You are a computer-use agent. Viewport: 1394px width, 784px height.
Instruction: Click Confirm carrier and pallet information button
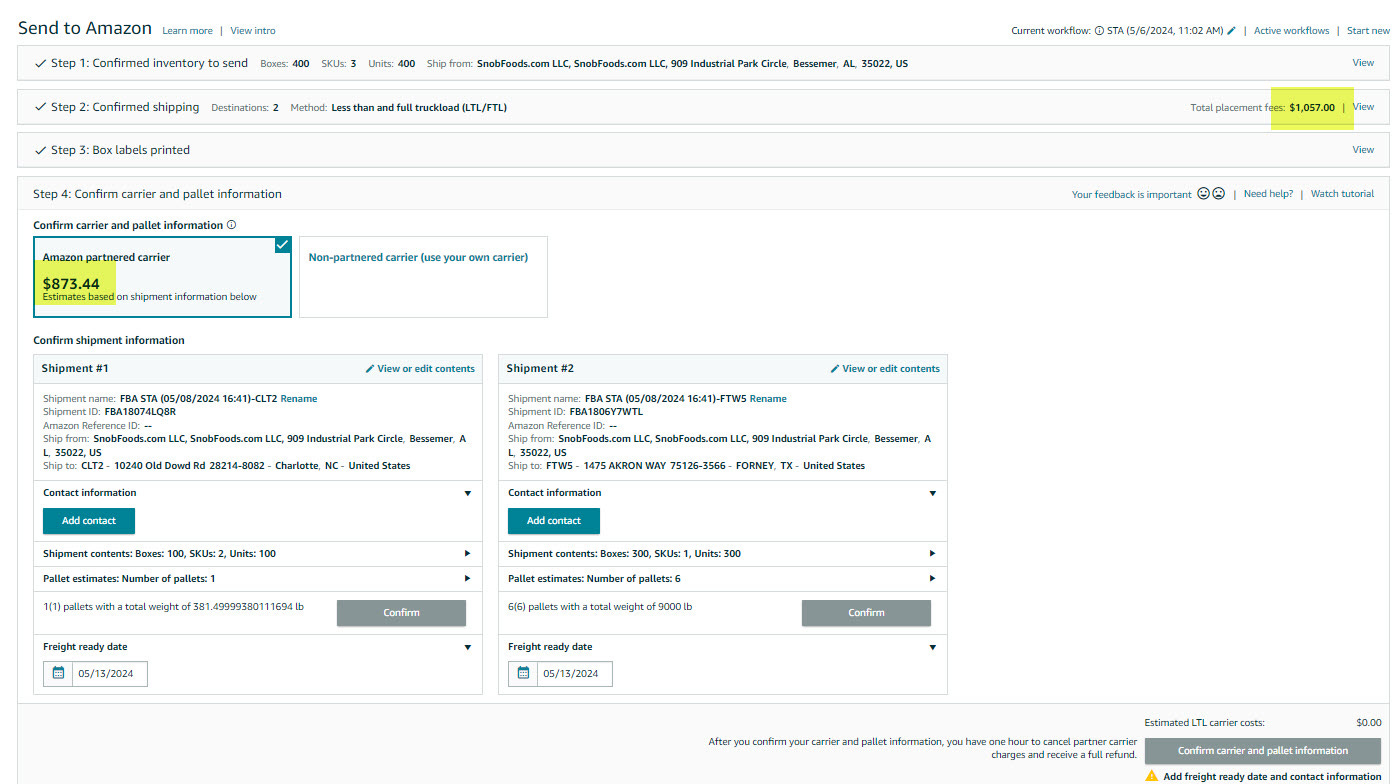click(x=1263, y=751)
